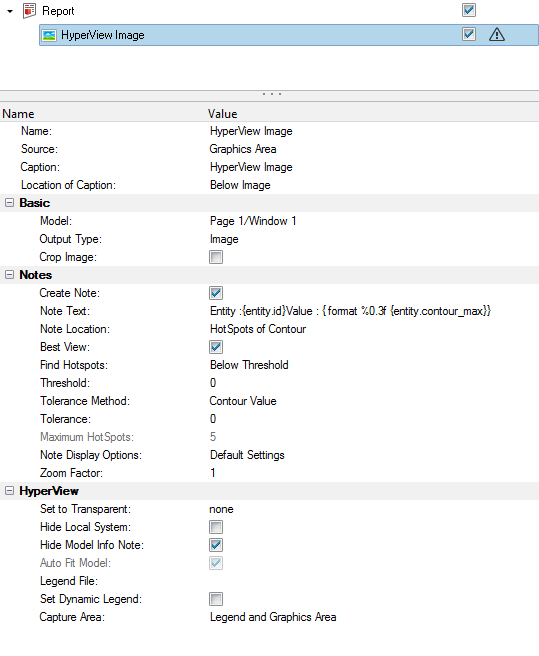The height and width of the screenshot is (656, 539).
Task: Click the HyperView Image picture icon
Action: tap(49, 35)
